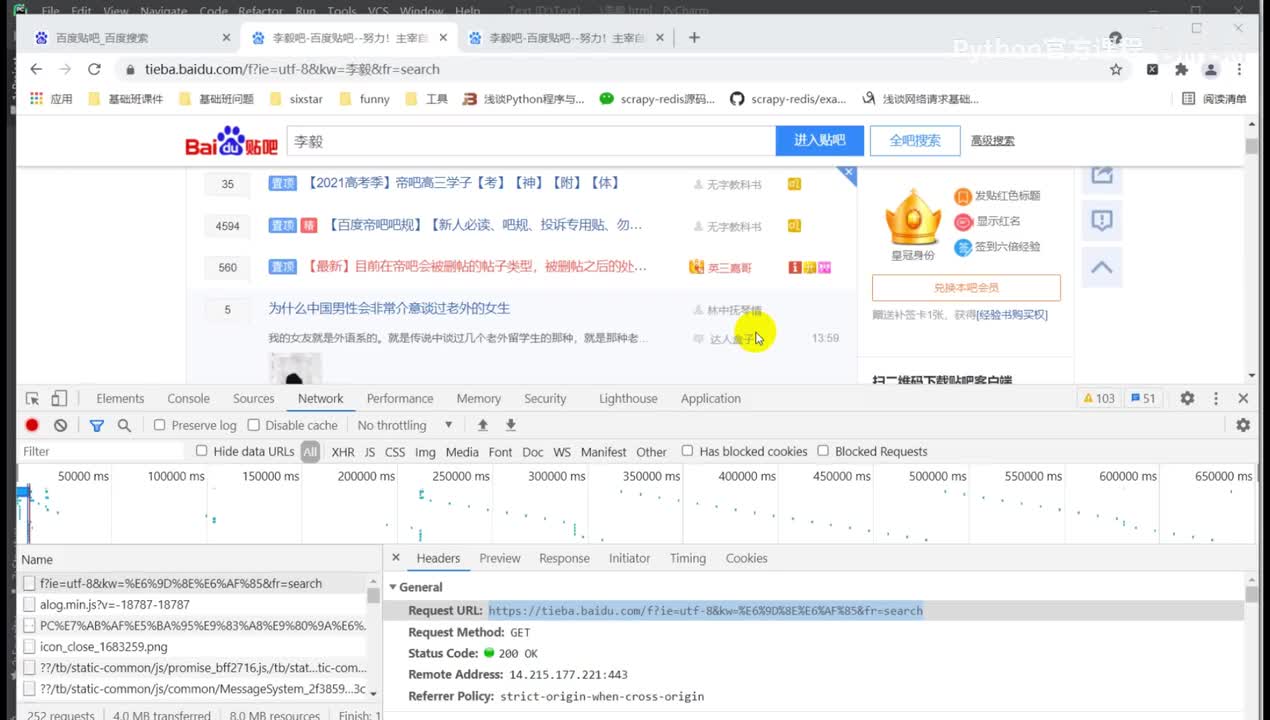Open DevTools settings gear
The height and width of the screenshot is (720, 1270).
(x=1187, y=398)
